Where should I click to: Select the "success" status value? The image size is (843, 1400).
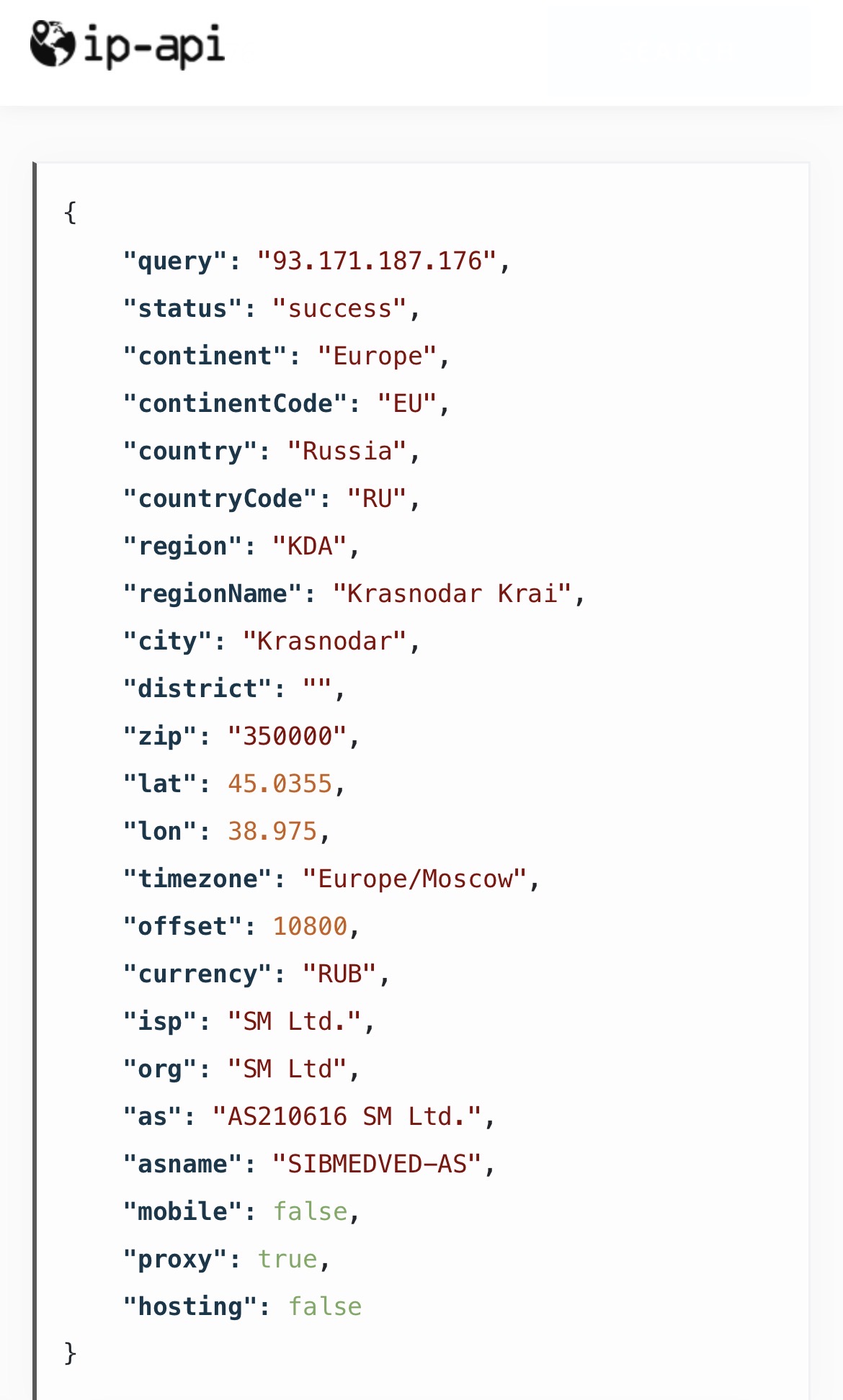coord(339,308)
